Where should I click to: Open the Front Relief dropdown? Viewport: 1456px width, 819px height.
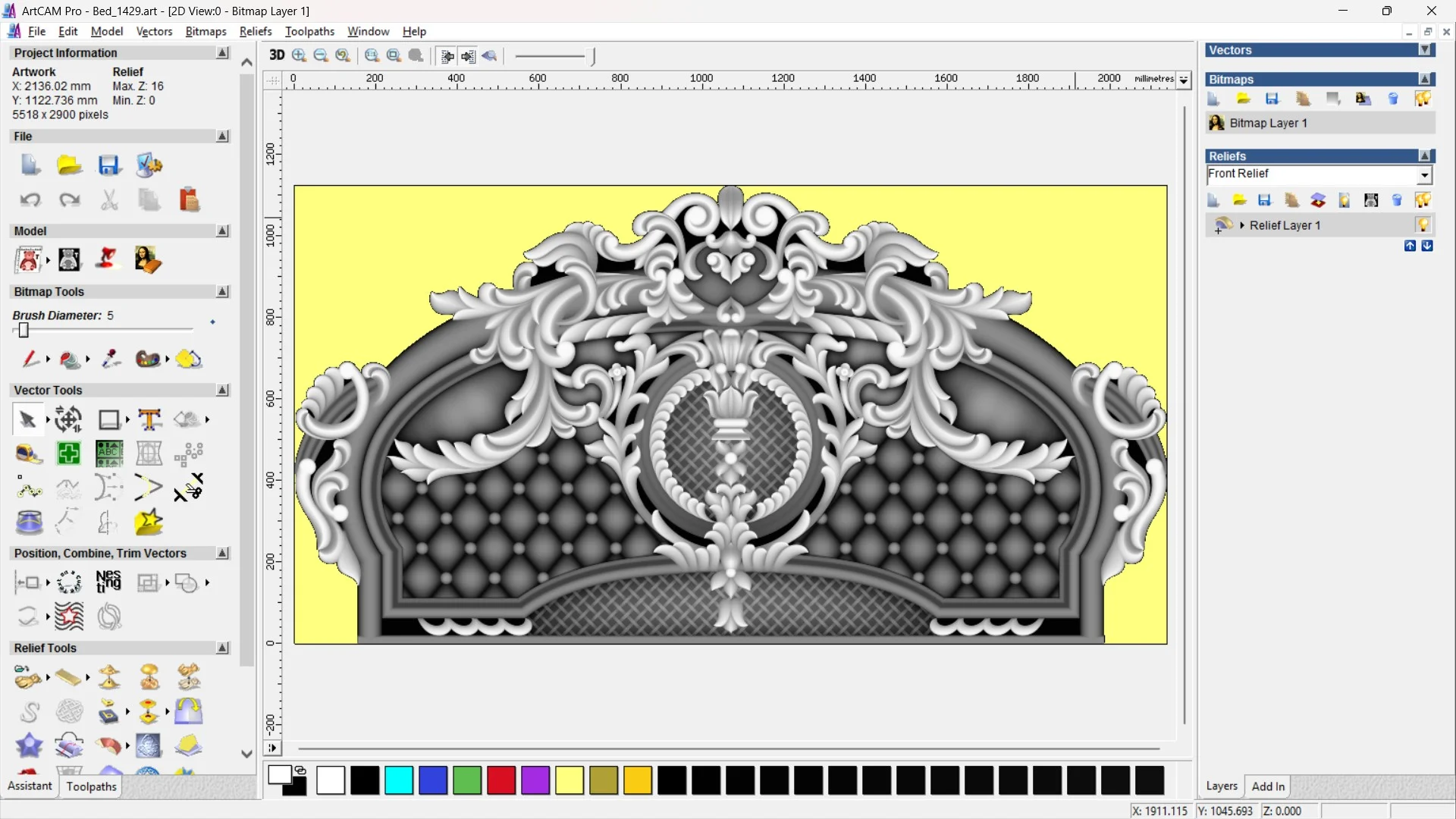(1424, 175)
